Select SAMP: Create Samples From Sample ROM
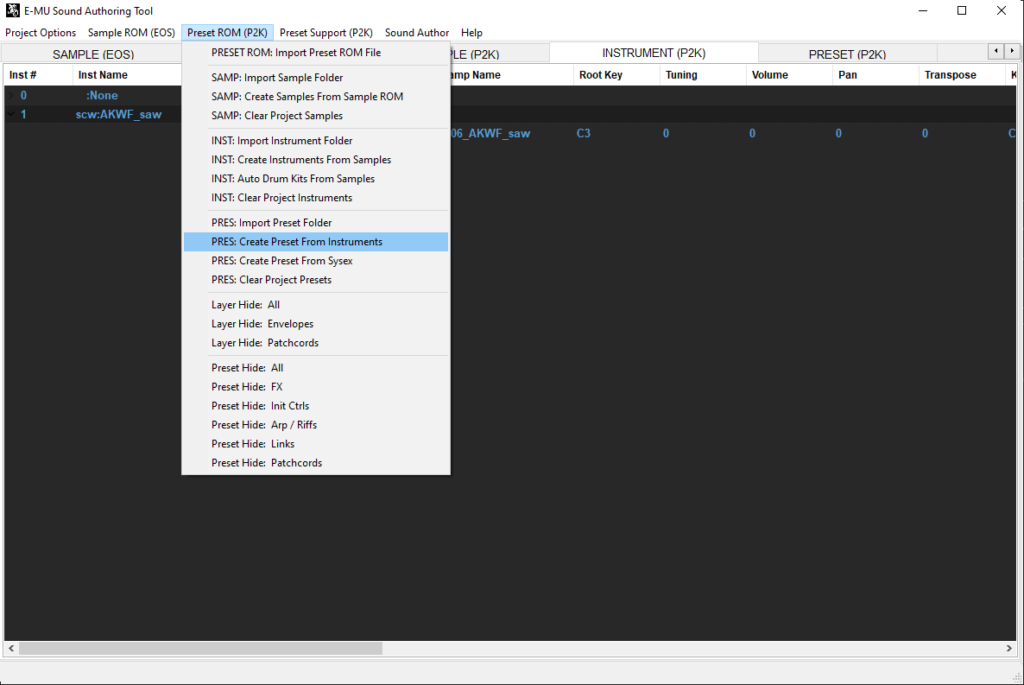 click(x=316, y=97)
